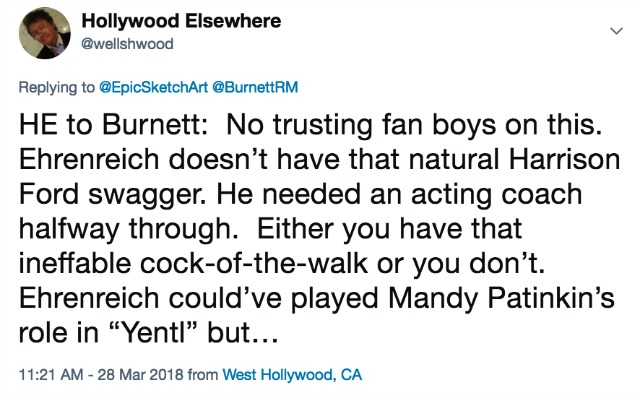Open the tweet options chevron menu
640x393 pixels.
[x=616, y=31]
